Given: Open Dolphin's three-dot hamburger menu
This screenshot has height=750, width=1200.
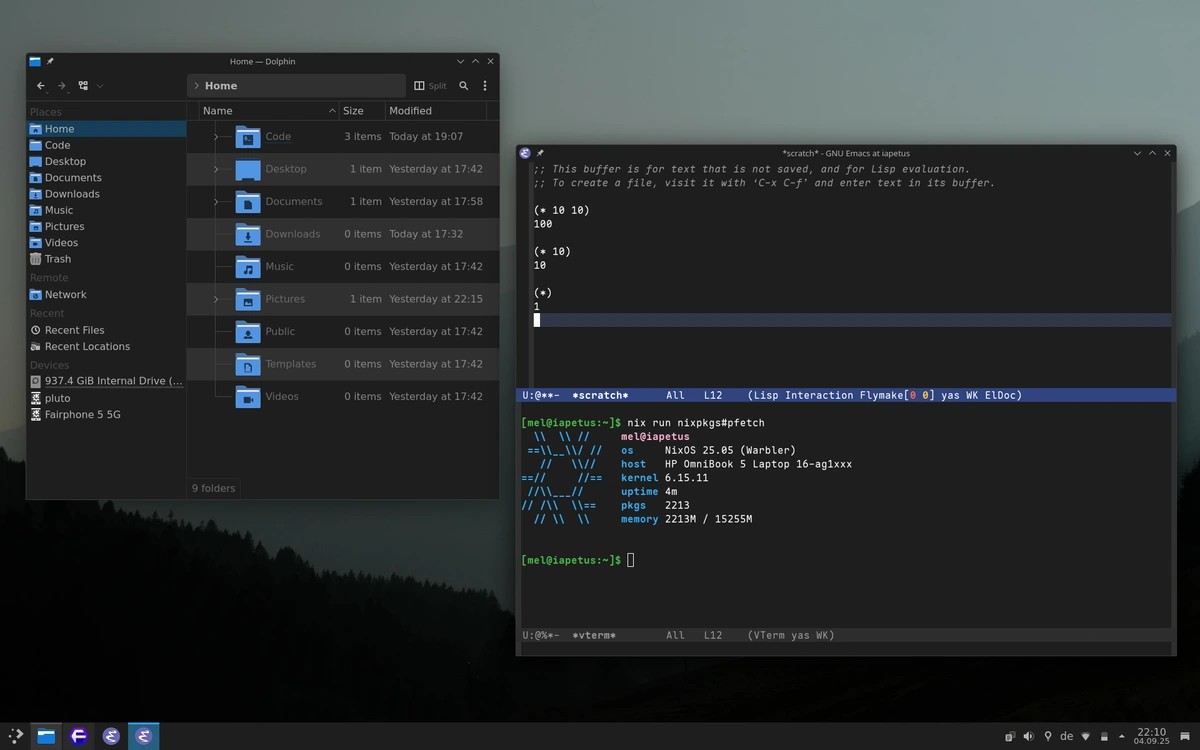Looking at the screenshot, I should [x=485, y=86].
